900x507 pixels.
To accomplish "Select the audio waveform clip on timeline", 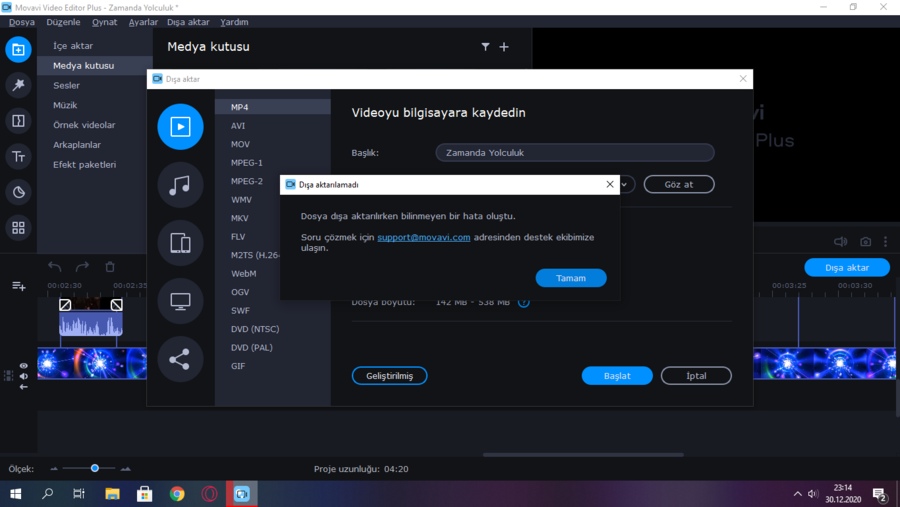I will [91, 323].
